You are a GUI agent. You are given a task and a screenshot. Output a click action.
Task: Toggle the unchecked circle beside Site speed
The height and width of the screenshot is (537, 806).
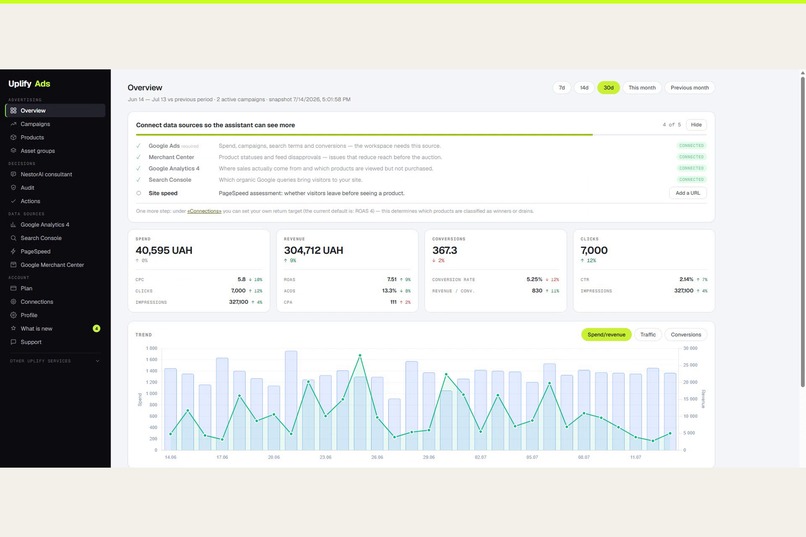[x=138, y=193]
